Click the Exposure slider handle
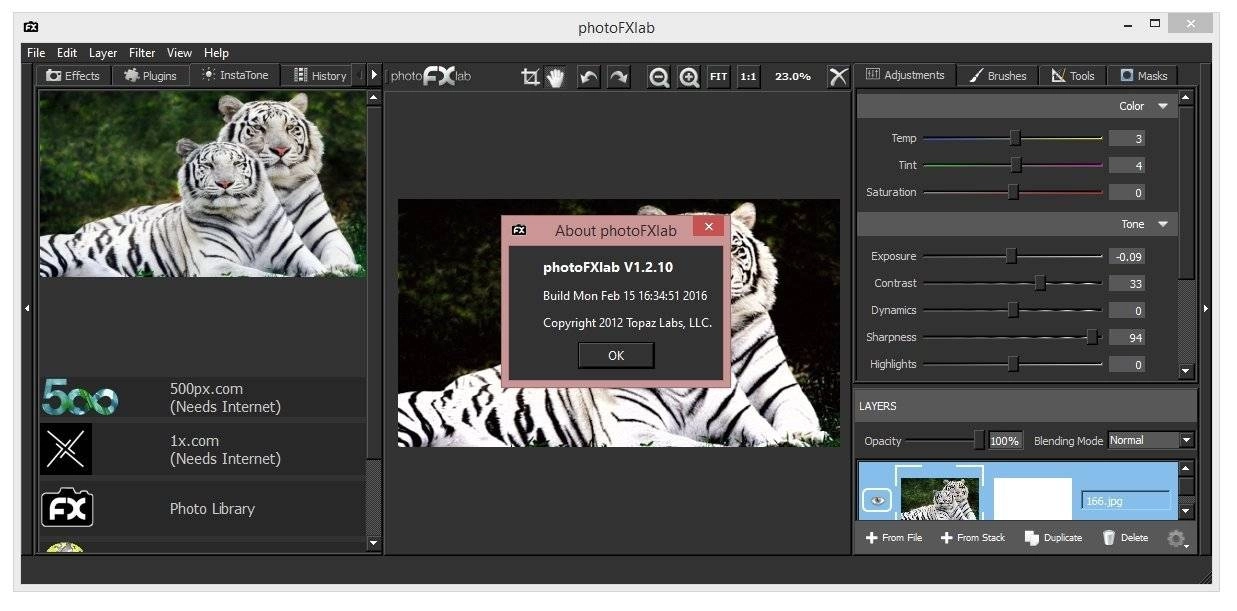 coord(1011,256)
